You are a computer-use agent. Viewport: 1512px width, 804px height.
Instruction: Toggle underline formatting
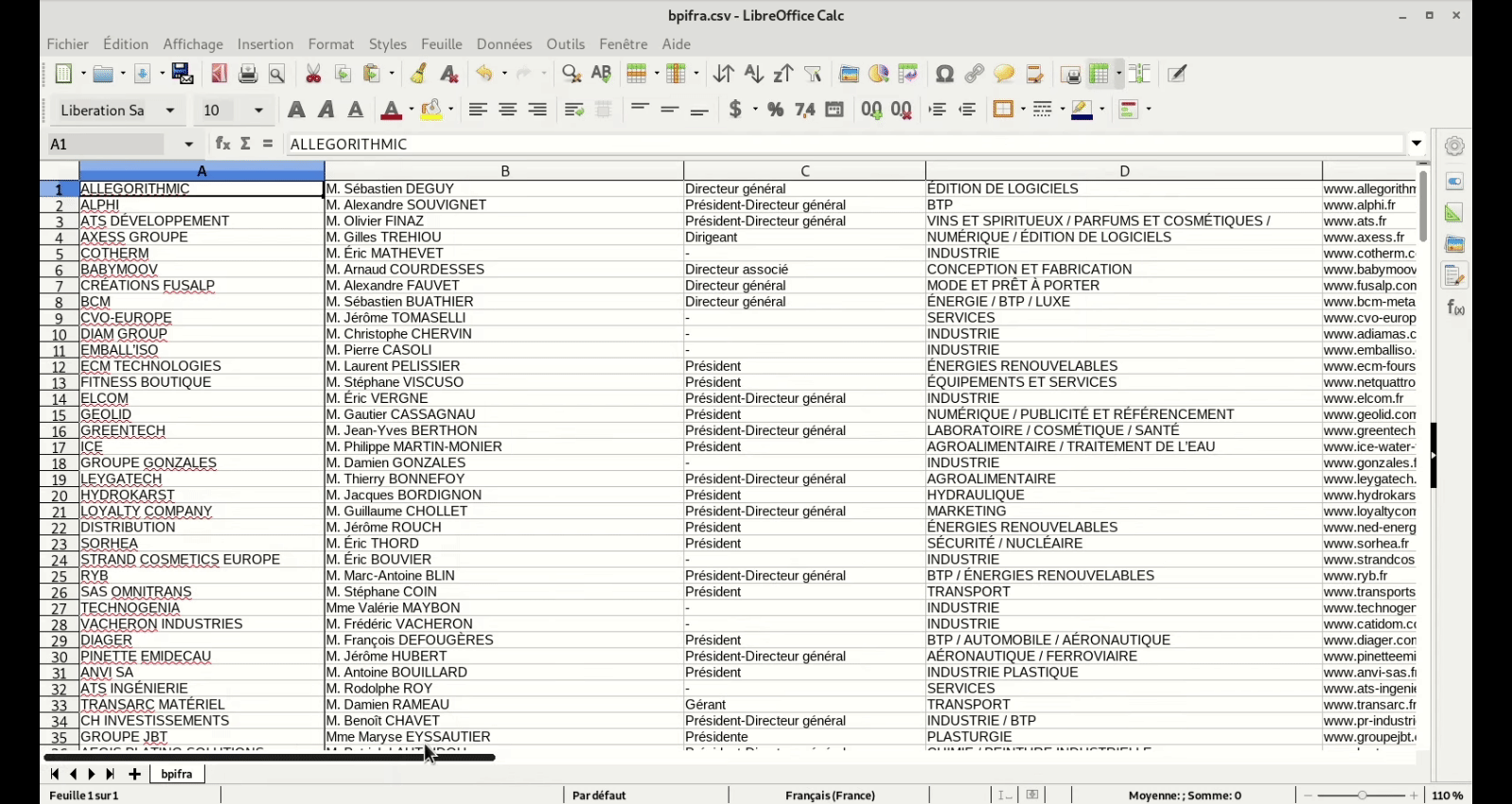(357, 110)
